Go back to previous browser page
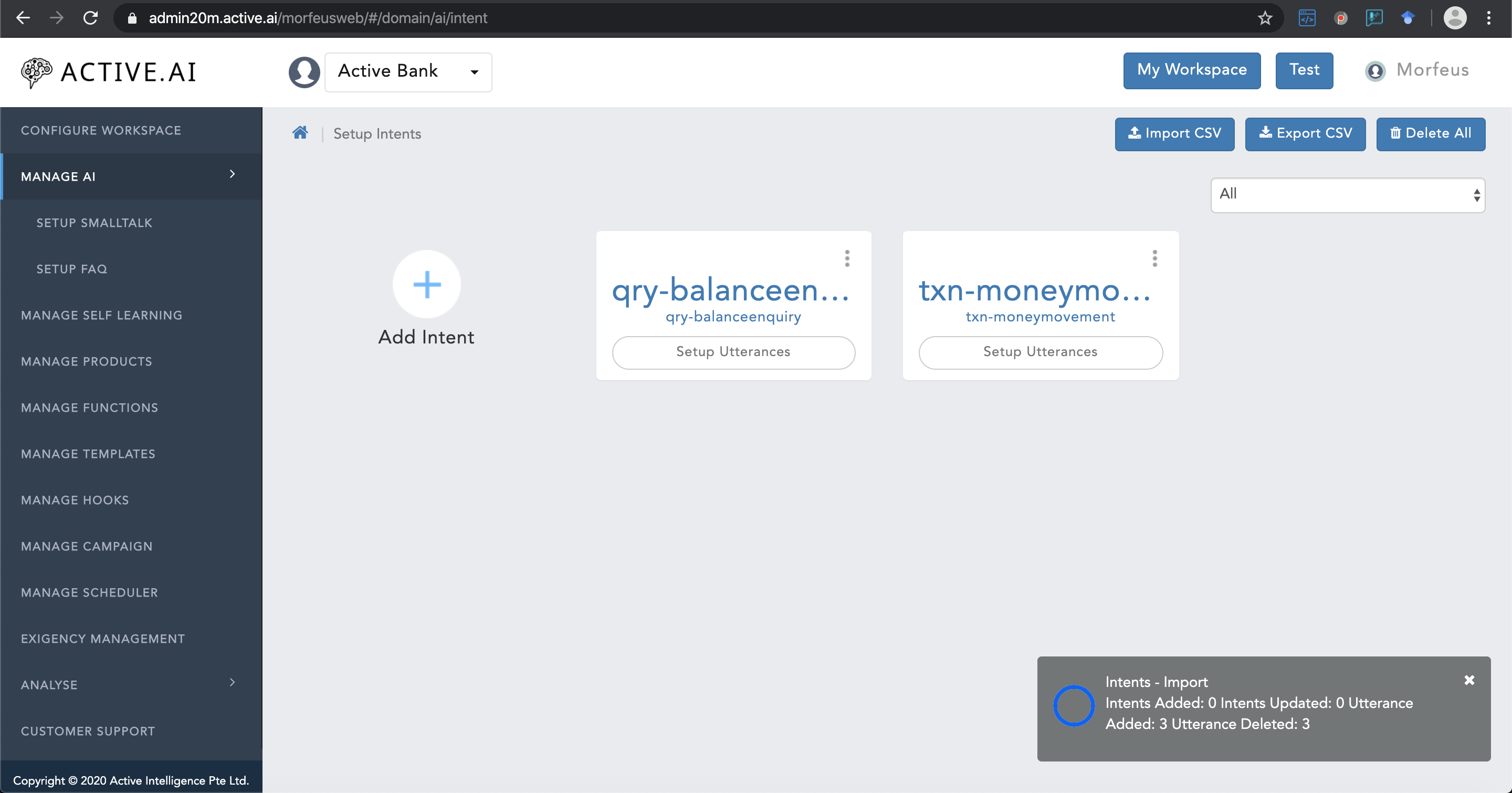Viewport: 1512px width, 793px height. [x=23, y=18]
